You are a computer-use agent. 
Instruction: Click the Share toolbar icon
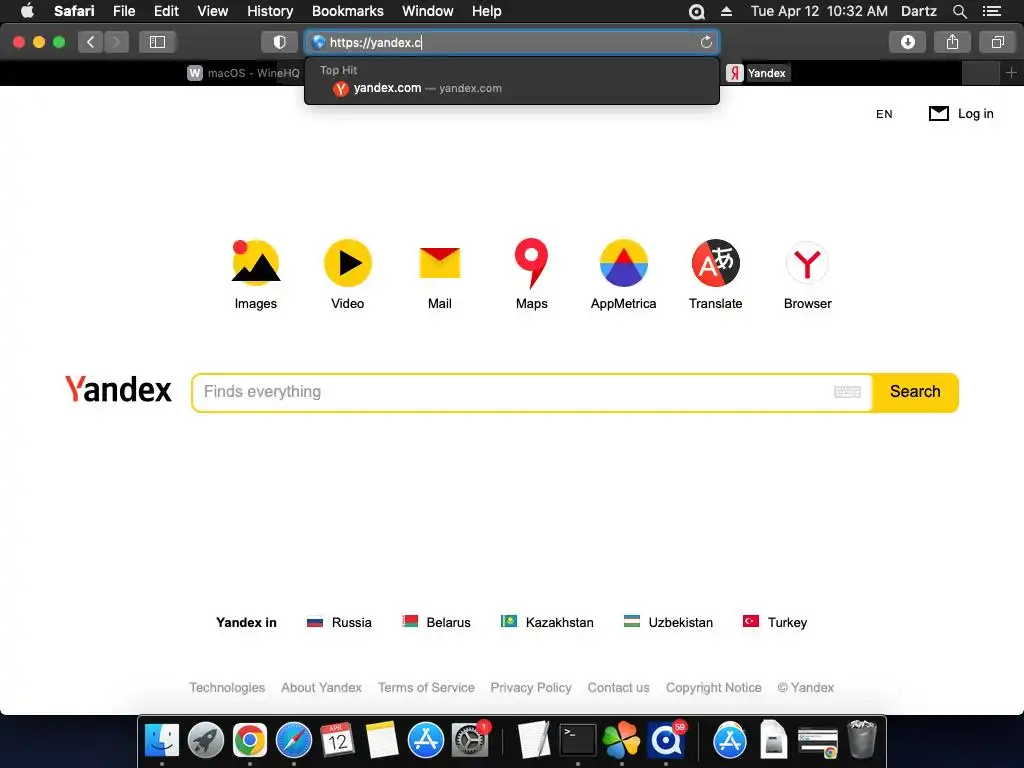952,42
